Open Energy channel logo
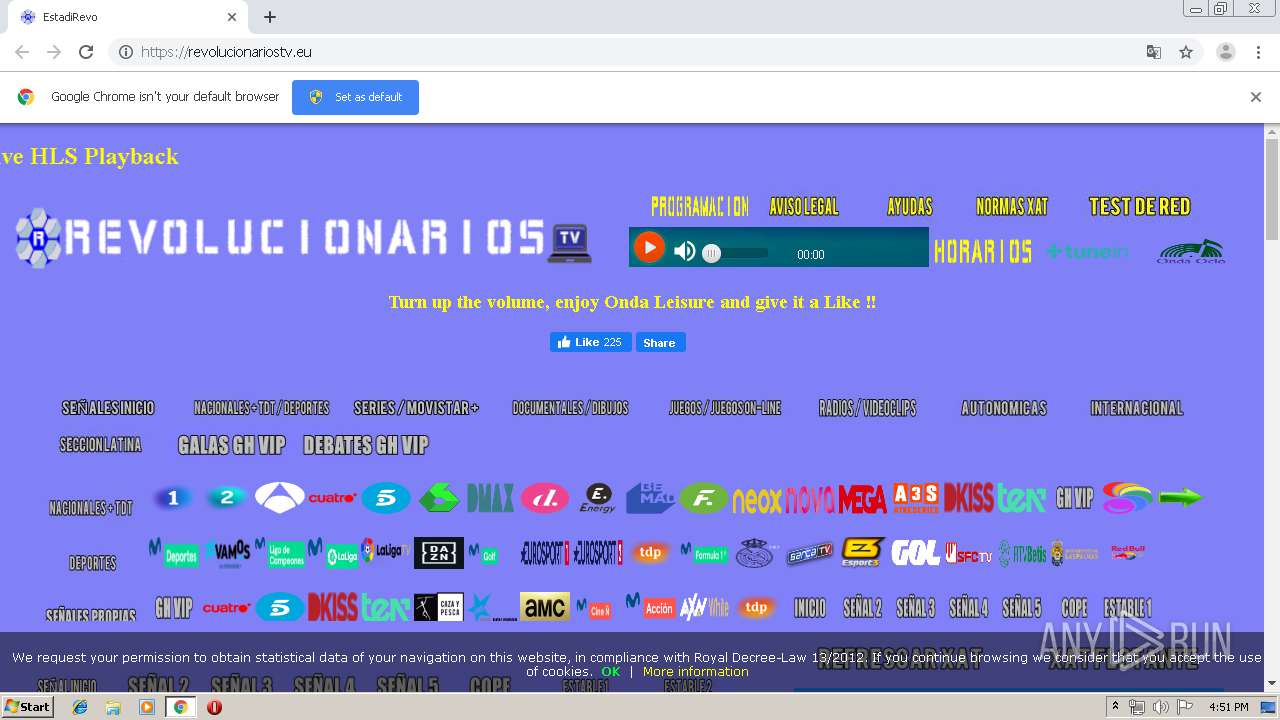Screen dimensions: 1280x720 pyautogui.click(x=598, y=498)
